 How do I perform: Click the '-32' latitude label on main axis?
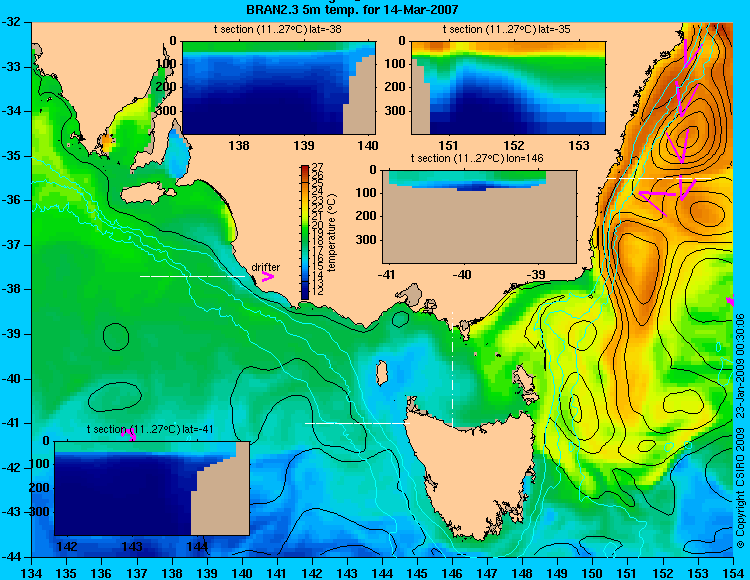tap(10, 22)
